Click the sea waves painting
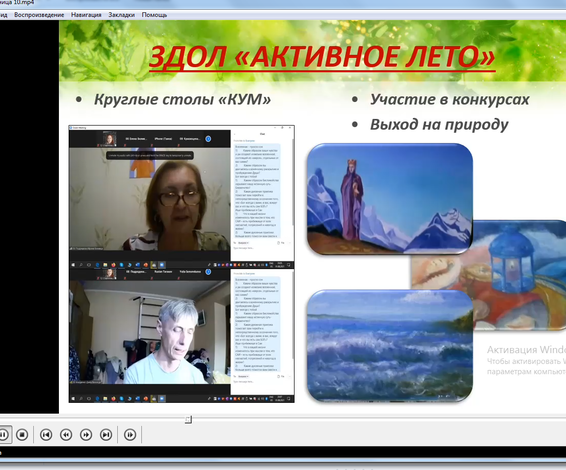 point(390,346)
